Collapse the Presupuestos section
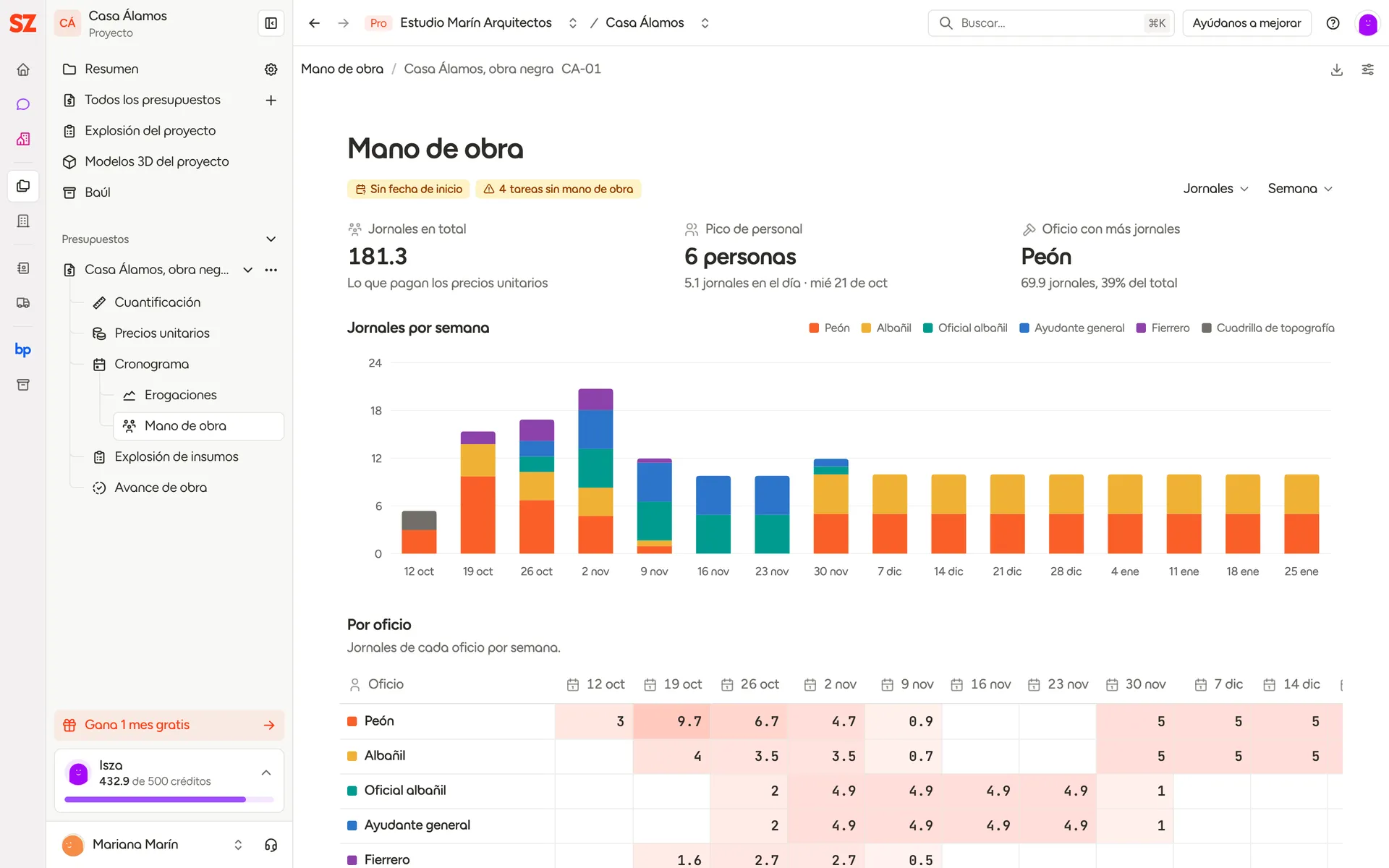Image resolution: width=1389 pixels, height=868 pixels. [271, 239]
